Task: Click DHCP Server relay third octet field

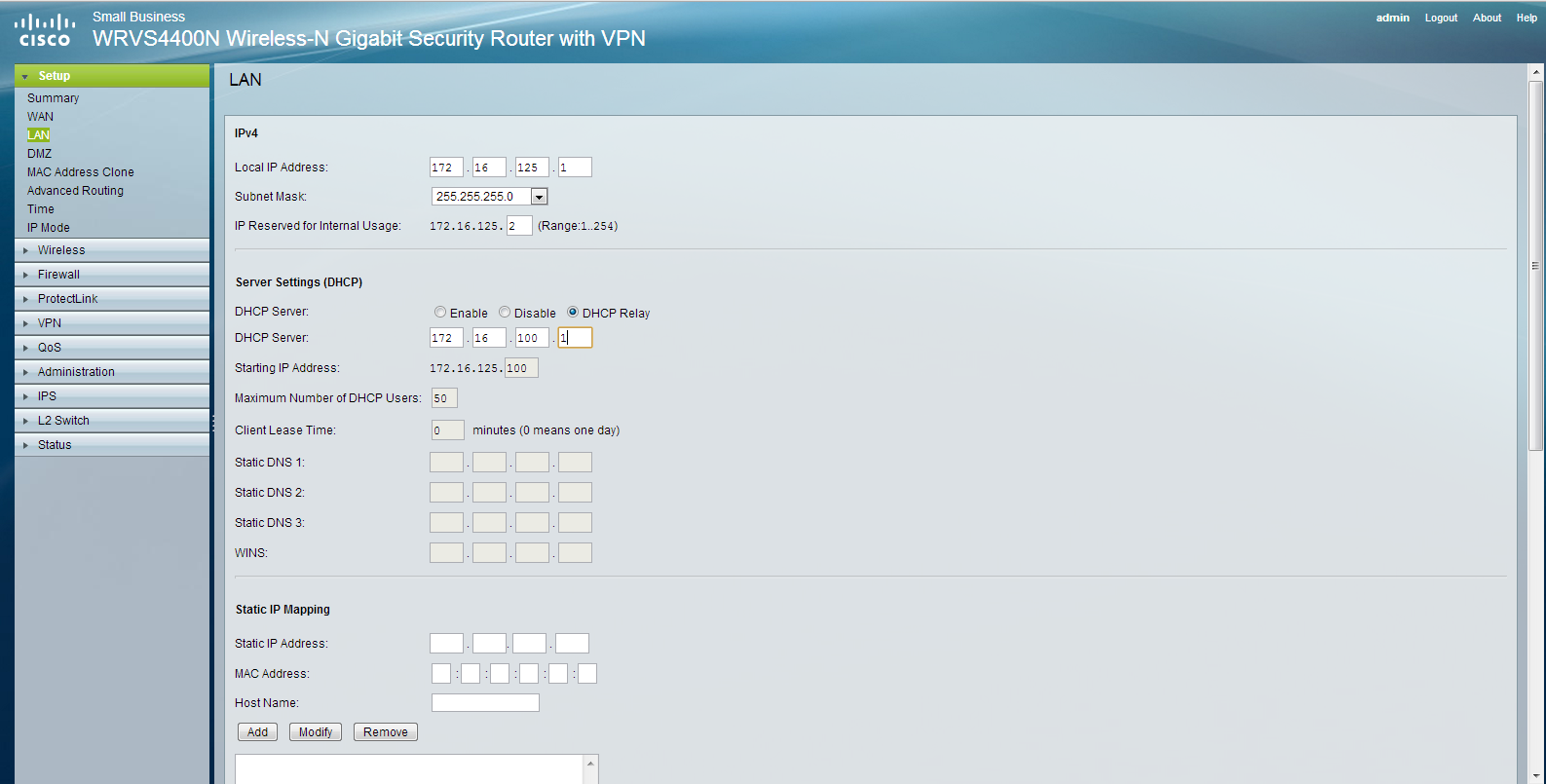Action: click(532, 338)
